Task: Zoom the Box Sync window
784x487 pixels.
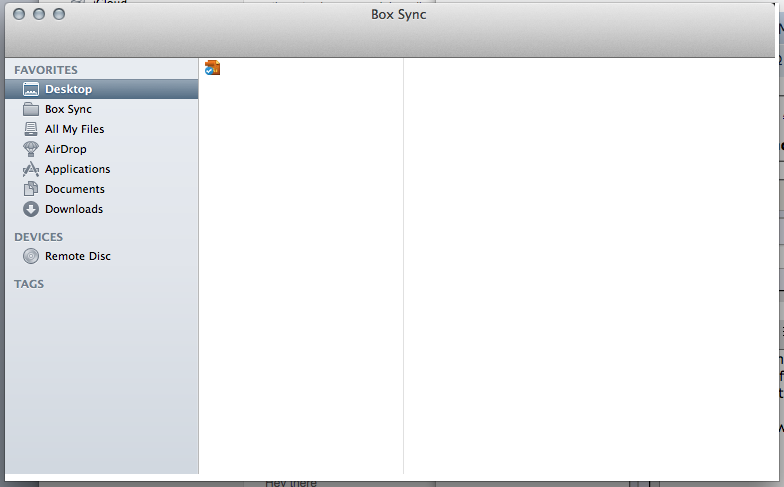Action: [59, 14]
